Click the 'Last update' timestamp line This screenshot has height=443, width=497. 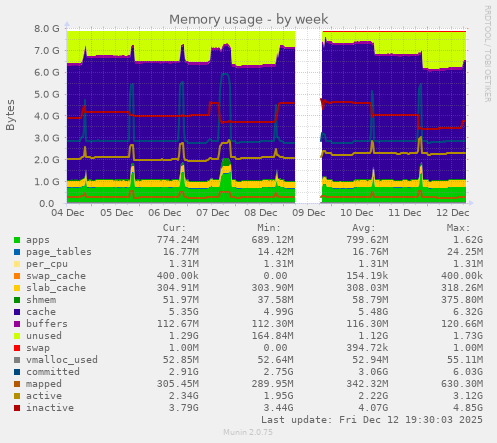tap(372, 420)
